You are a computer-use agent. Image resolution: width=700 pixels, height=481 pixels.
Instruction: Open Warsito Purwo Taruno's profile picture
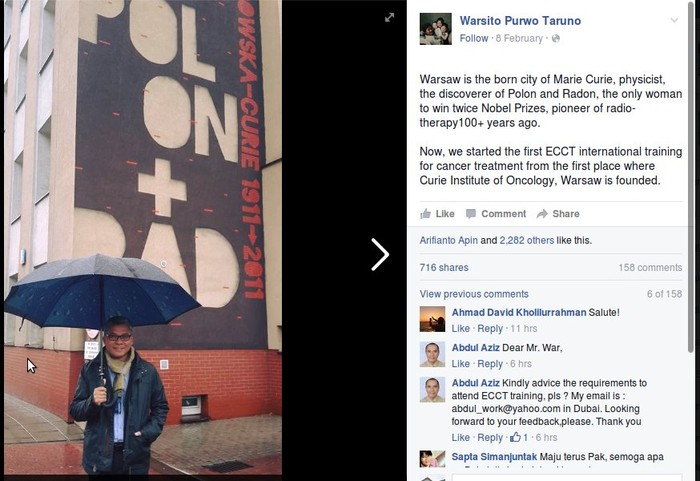(435, 29)
